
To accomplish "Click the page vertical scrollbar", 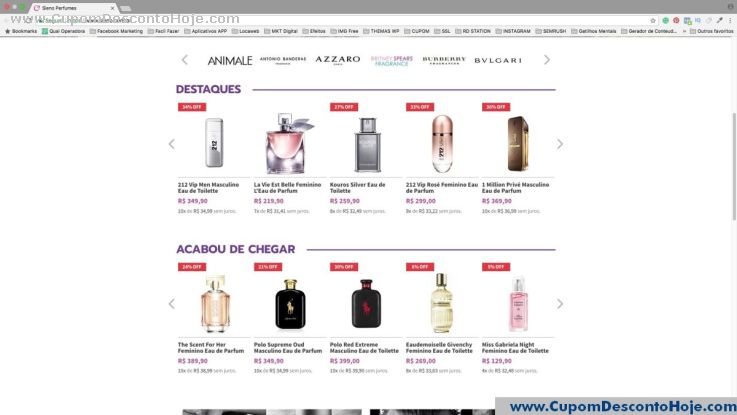I will [734, 166].
